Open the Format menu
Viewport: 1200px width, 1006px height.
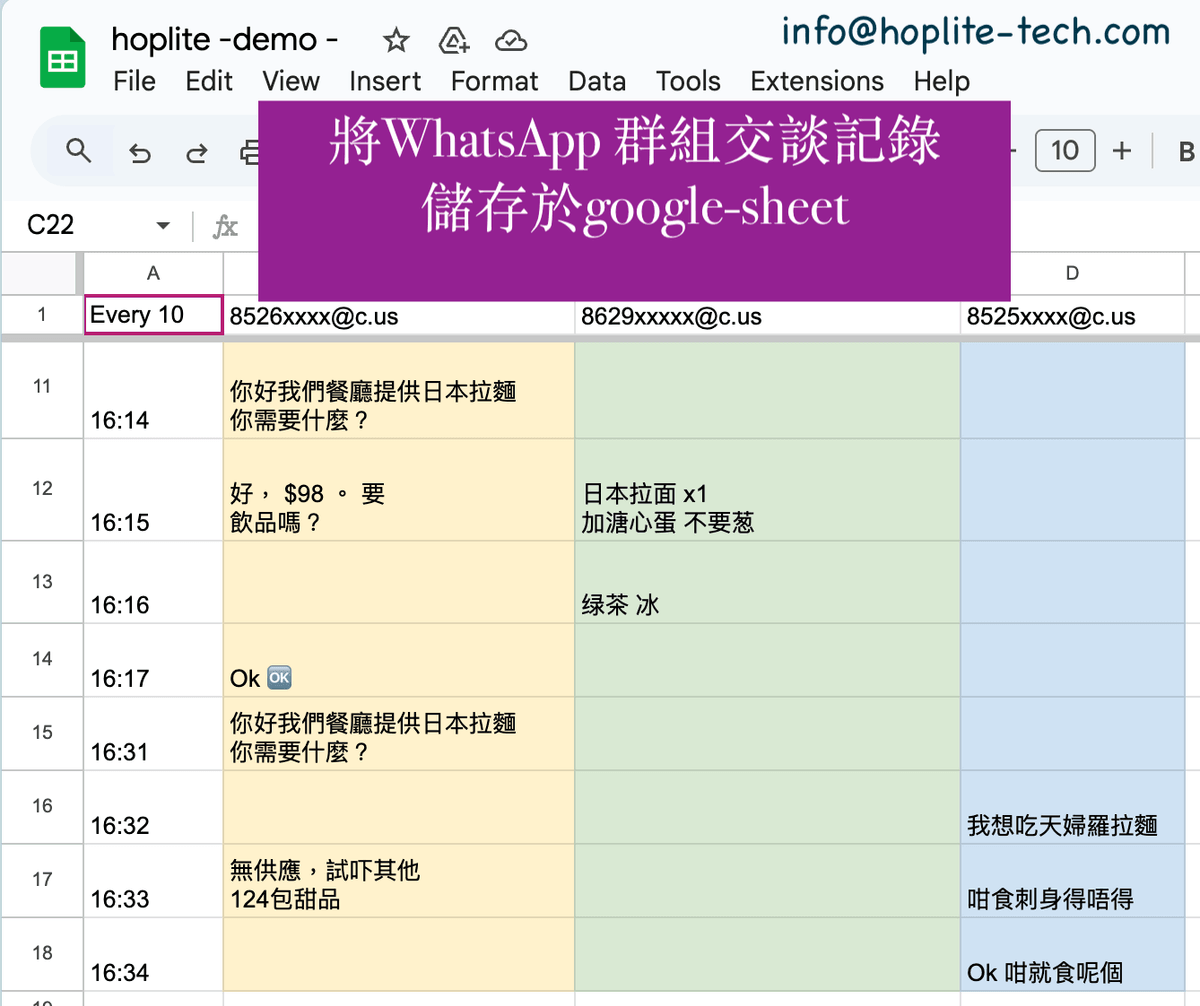[x=494, y=81]
